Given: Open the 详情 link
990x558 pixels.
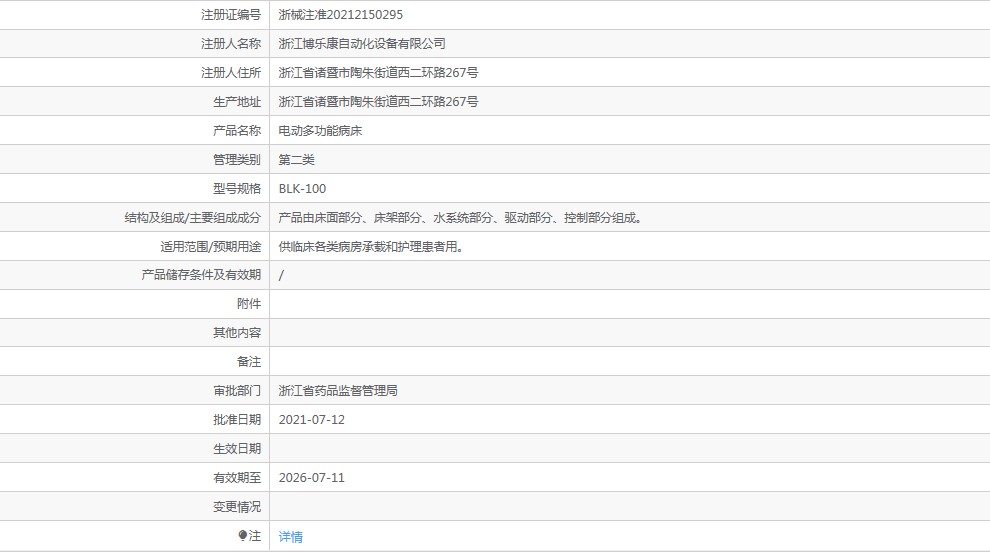Looking at the screenshot, I should click(x=290, y=537).
